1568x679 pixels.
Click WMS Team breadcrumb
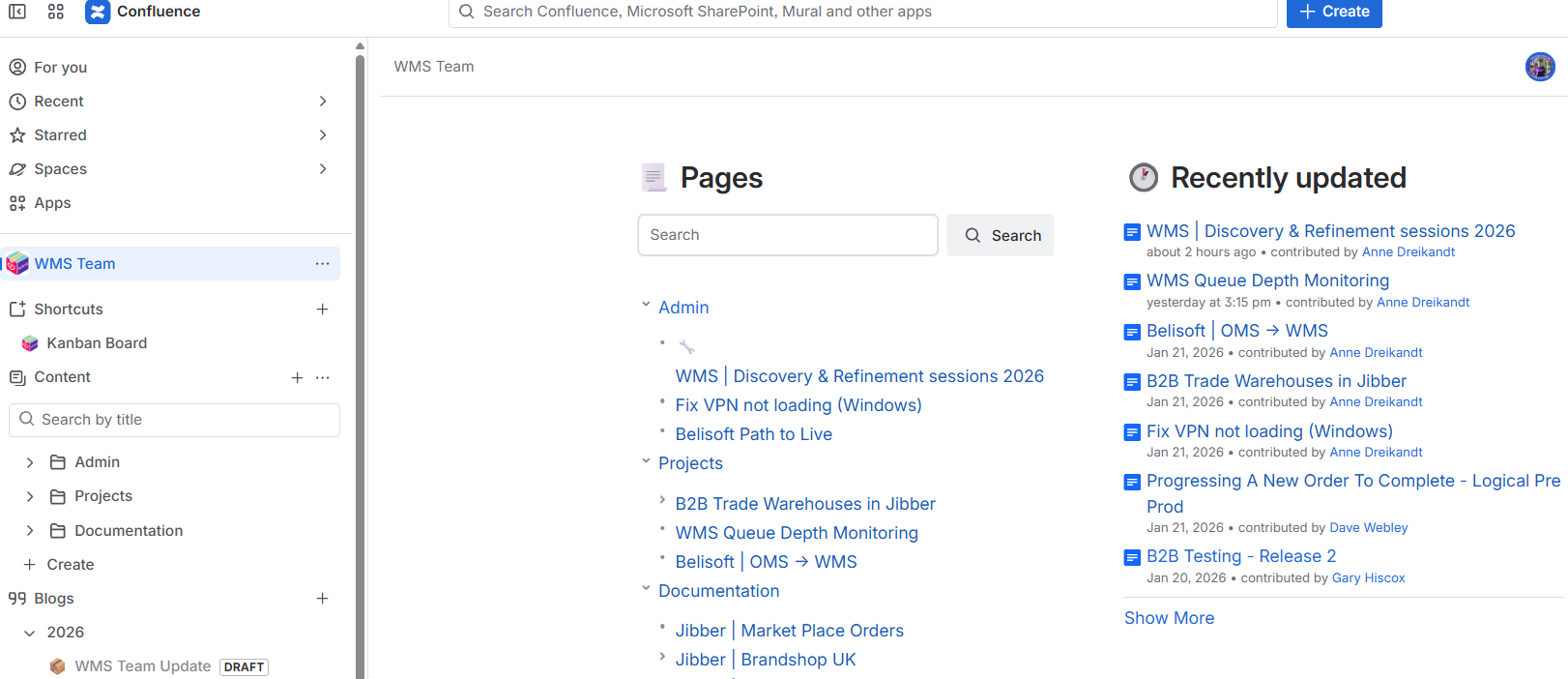434,67
